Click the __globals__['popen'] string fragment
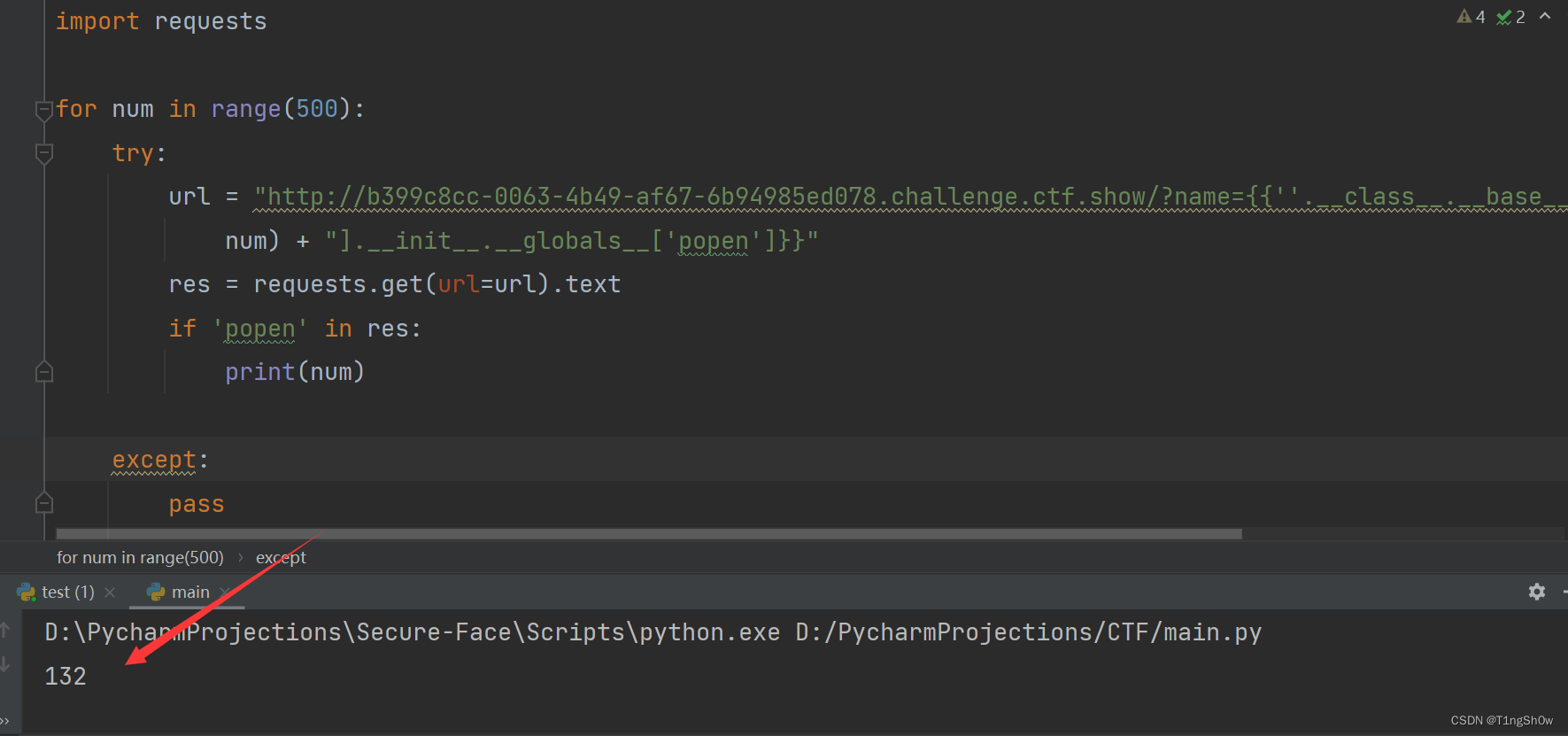1568x736 pixels. point(571,241)
